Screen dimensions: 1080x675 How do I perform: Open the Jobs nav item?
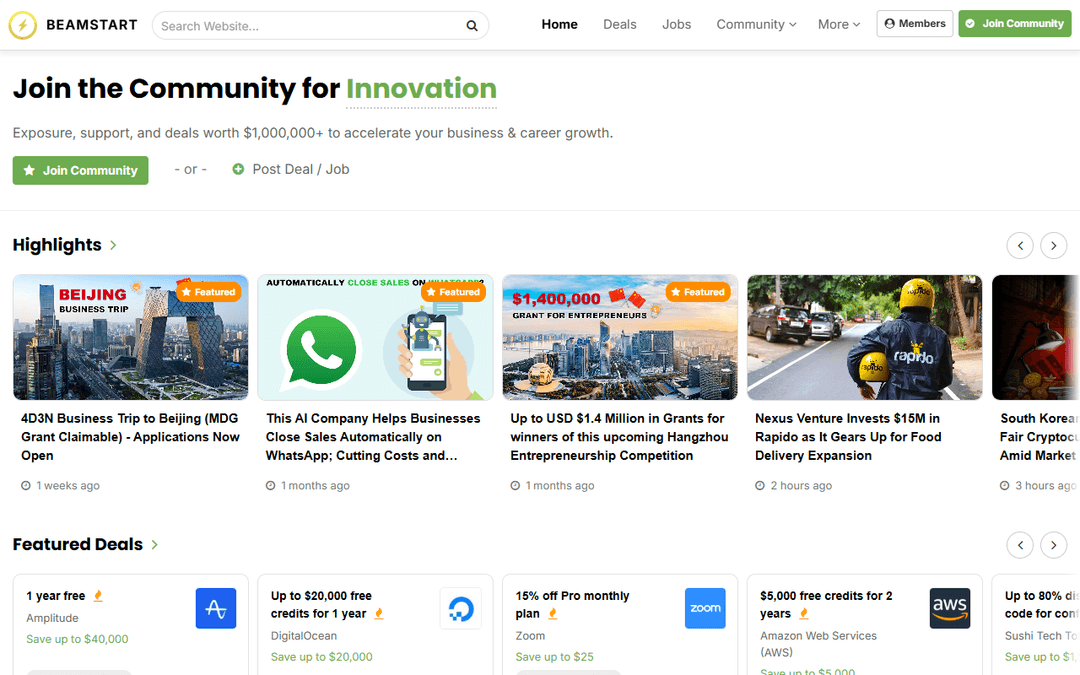676,24
